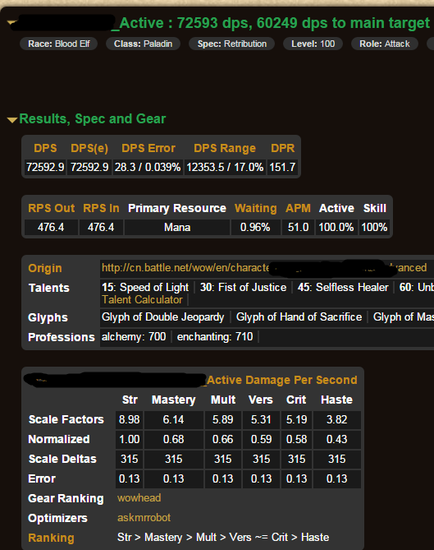Click the Gear Ranking row label
This screenshot has height=550, width=434.
(x=66, y=498)
